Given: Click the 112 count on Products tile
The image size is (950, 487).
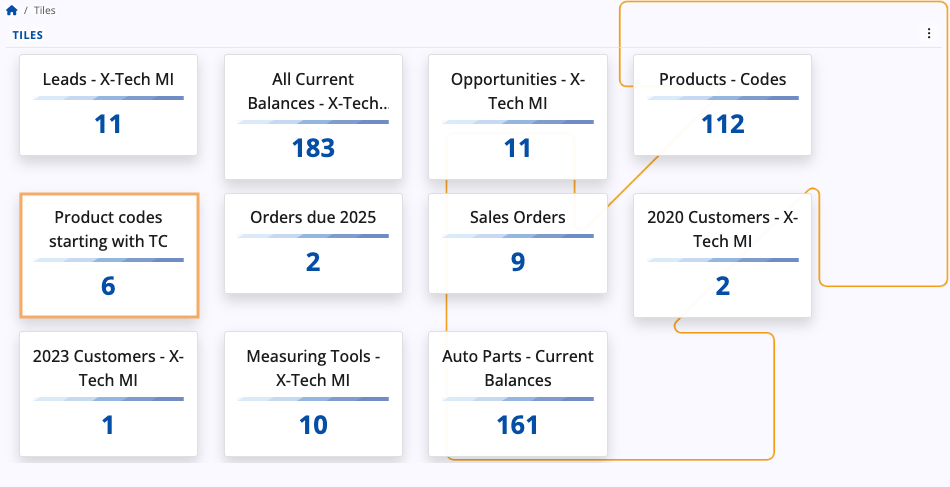Looking at the screenshot, I should [722, 124].
